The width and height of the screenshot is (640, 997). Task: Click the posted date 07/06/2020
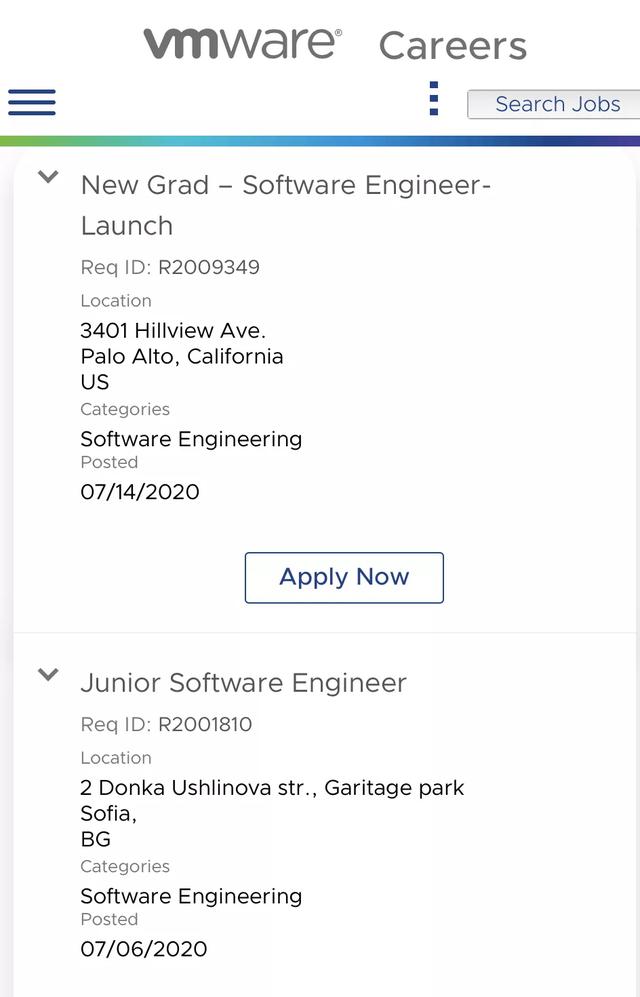pyautogui.click(x=143, y=948)
